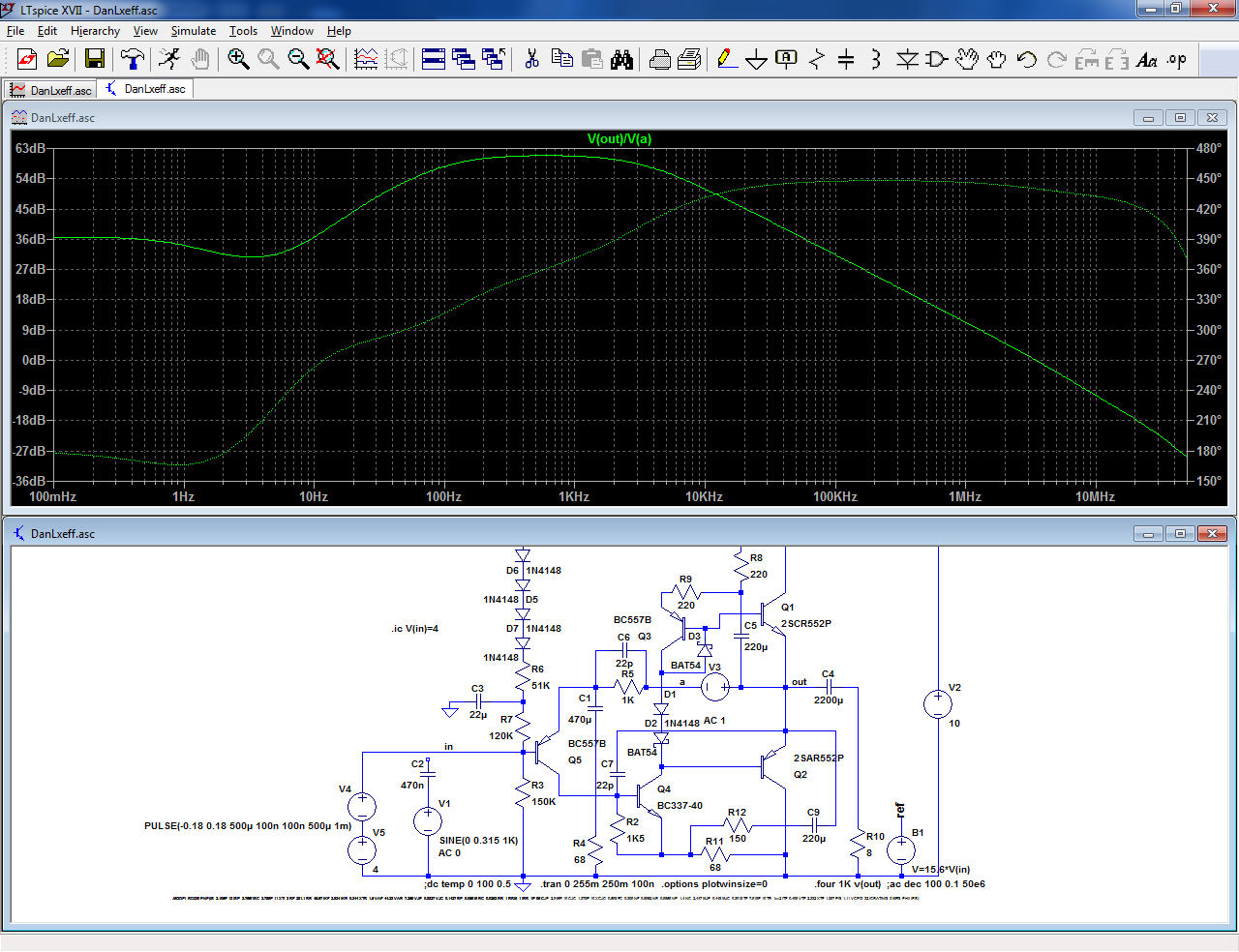Select the 2SCR552P transistor label

click(x=806, y=624)
